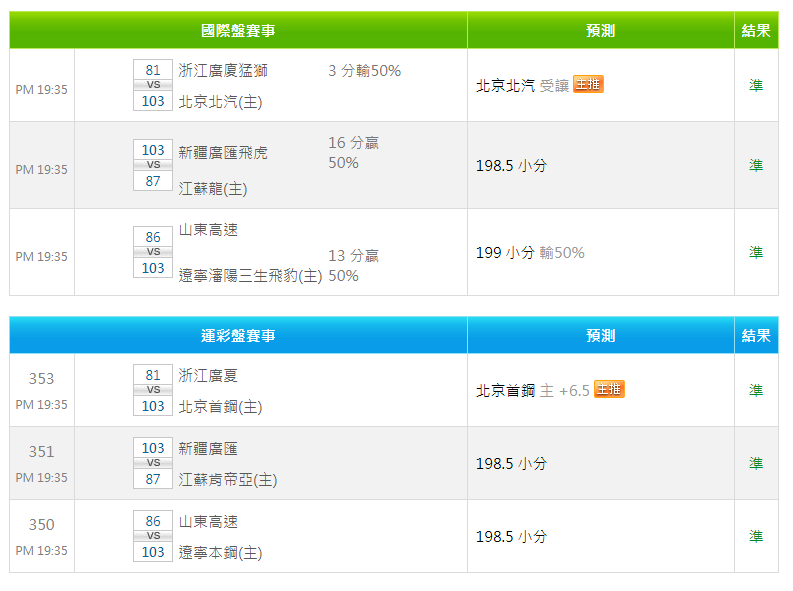Select the 運彩盤賽事 table header
The image size is (793, 591).
[238, 335]
